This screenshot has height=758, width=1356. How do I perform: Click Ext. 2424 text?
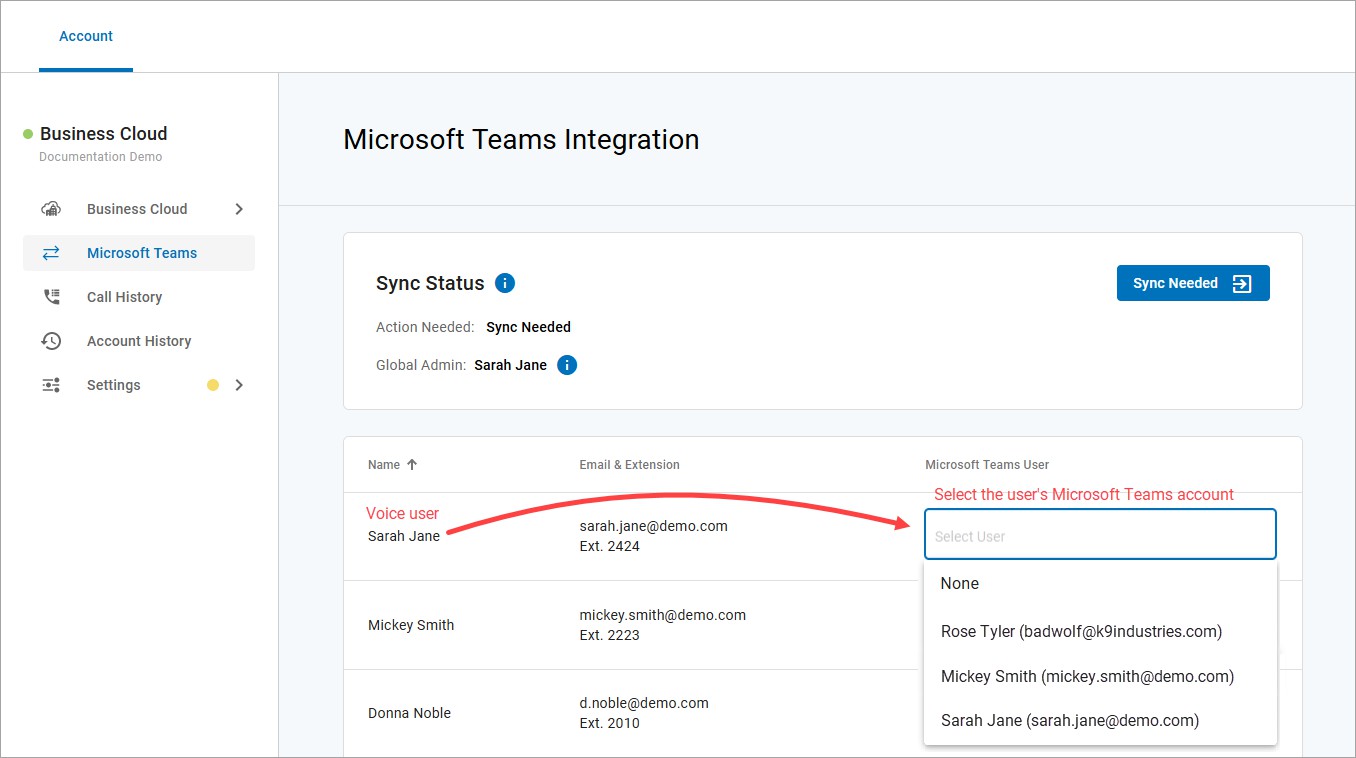[609, 547]
